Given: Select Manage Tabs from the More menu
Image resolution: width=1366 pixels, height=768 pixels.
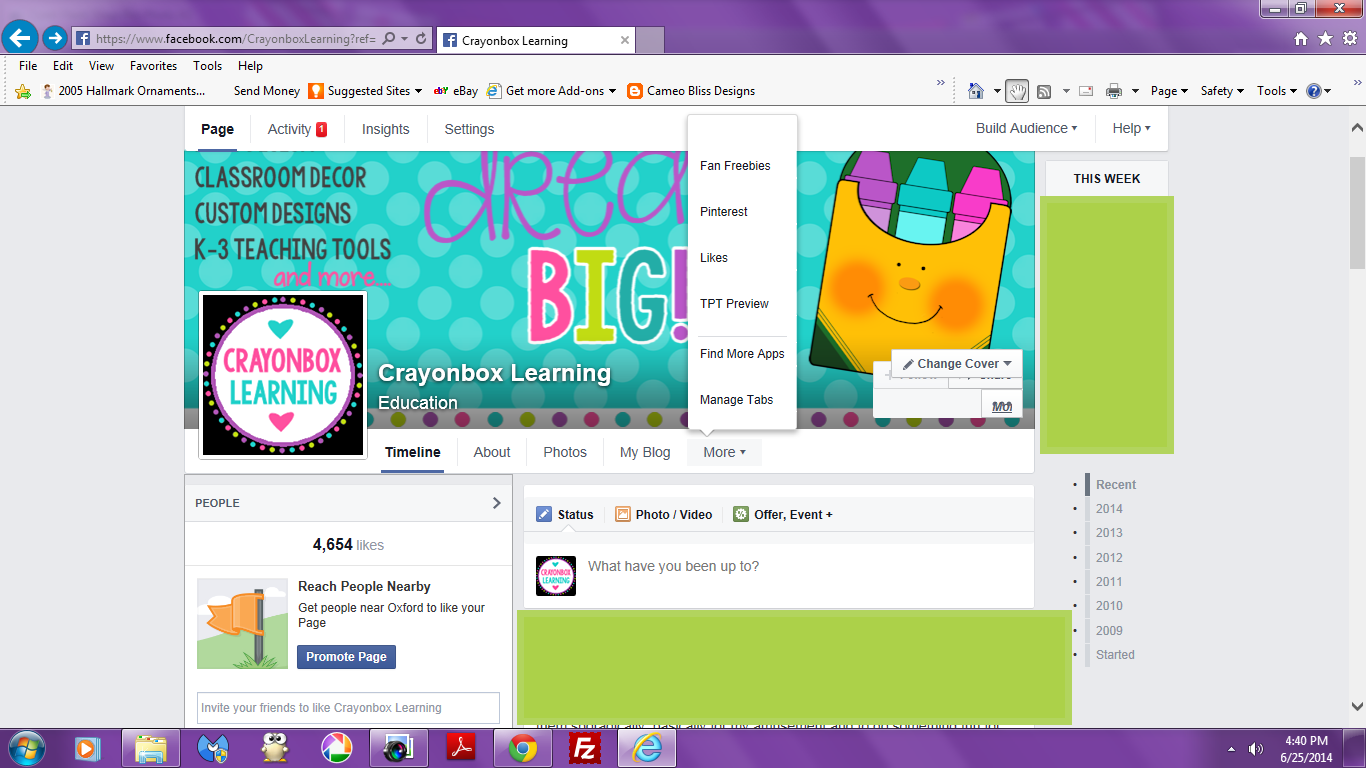Looking at the screenshot, I should pyautogui.click(x=736, y=399).
